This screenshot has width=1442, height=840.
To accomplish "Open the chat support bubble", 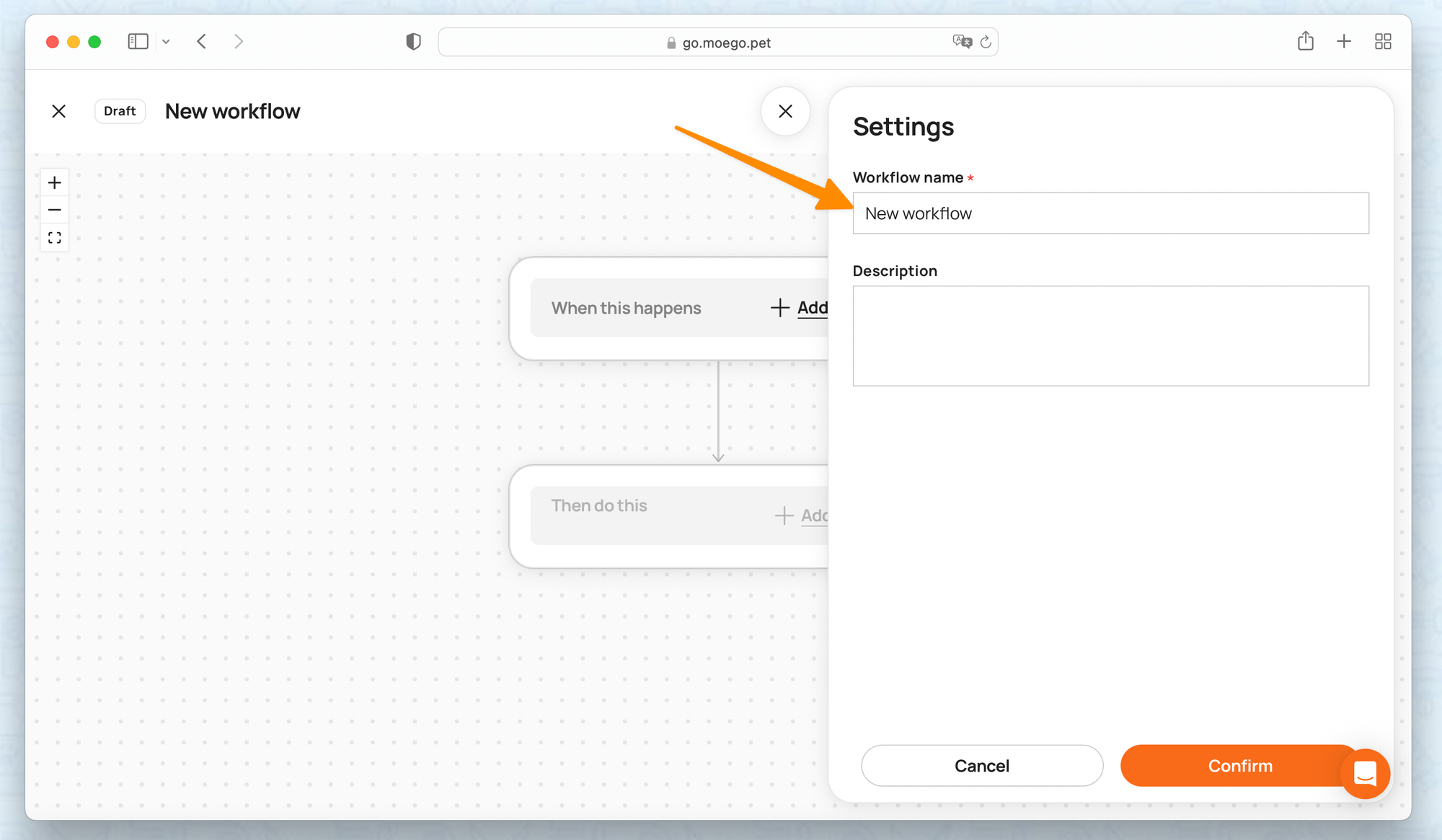I will pyautogui.click(x=1365, y=774).
